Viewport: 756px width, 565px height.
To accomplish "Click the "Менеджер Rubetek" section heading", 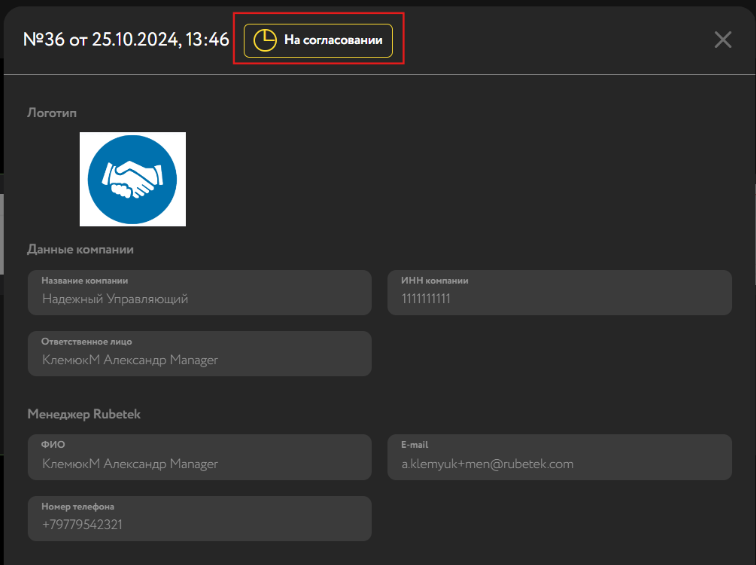I will [82, 413].
